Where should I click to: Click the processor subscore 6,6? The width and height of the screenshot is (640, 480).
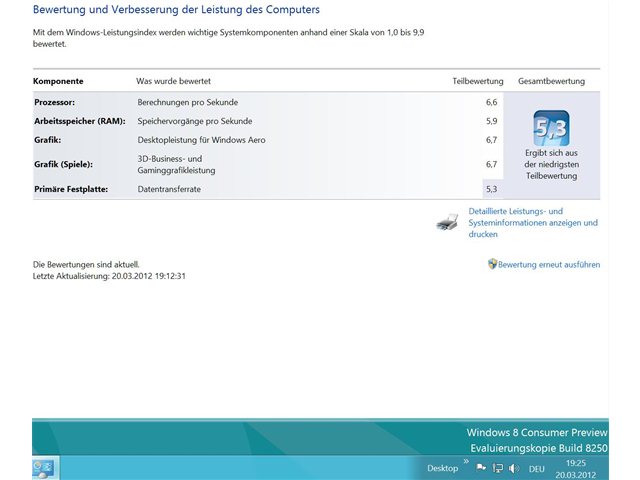coord(491,102)
